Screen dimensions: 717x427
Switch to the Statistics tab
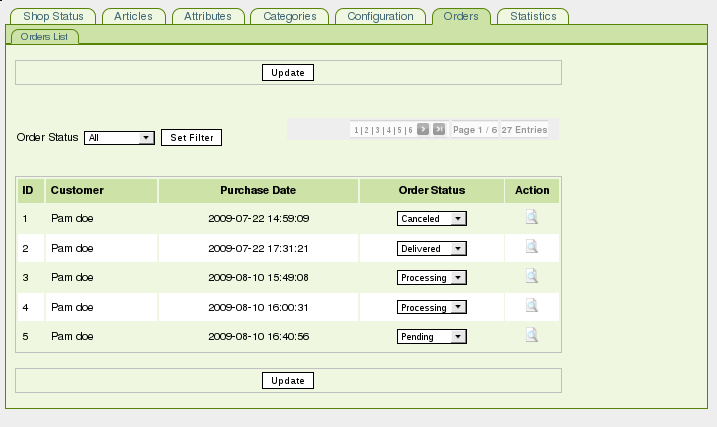533,16
